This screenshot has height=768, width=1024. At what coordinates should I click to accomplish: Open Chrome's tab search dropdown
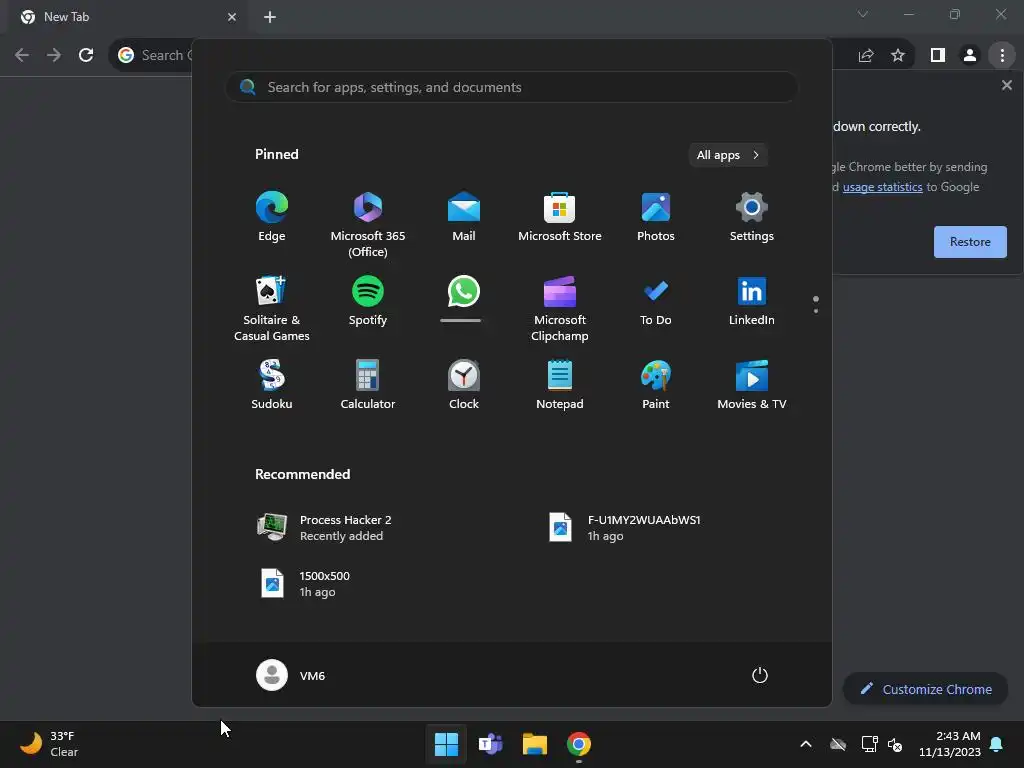(863, 14)
